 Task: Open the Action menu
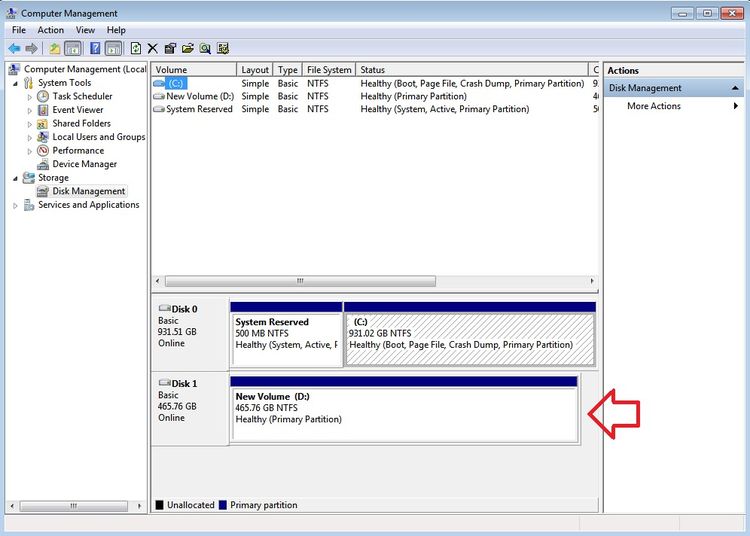coord(51,30)
